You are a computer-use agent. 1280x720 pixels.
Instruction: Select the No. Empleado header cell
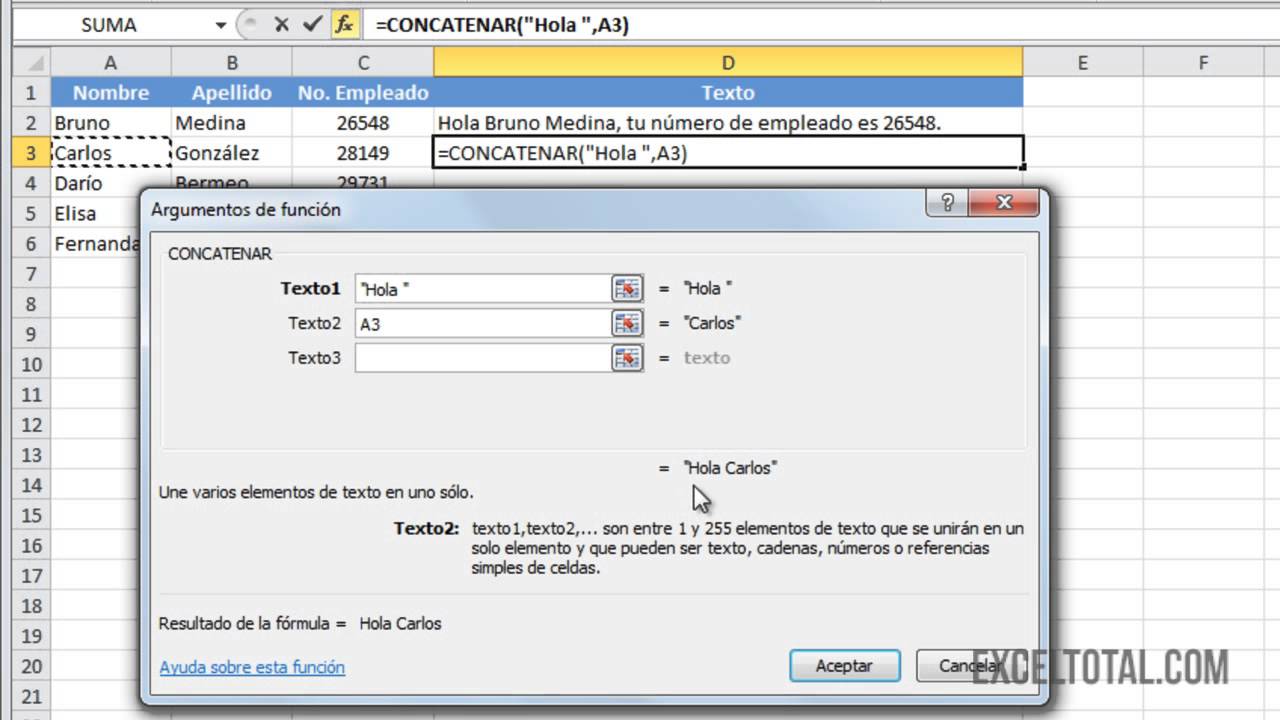point(363,93)
